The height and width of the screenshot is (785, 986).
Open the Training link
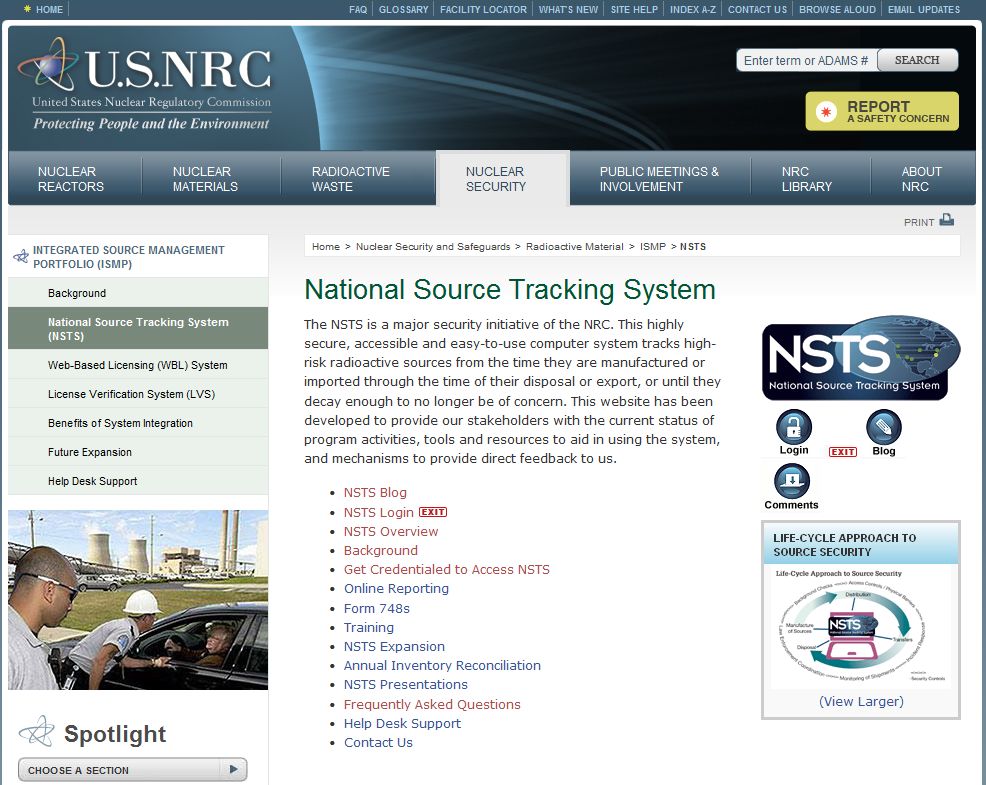click(x=368, y=627)
